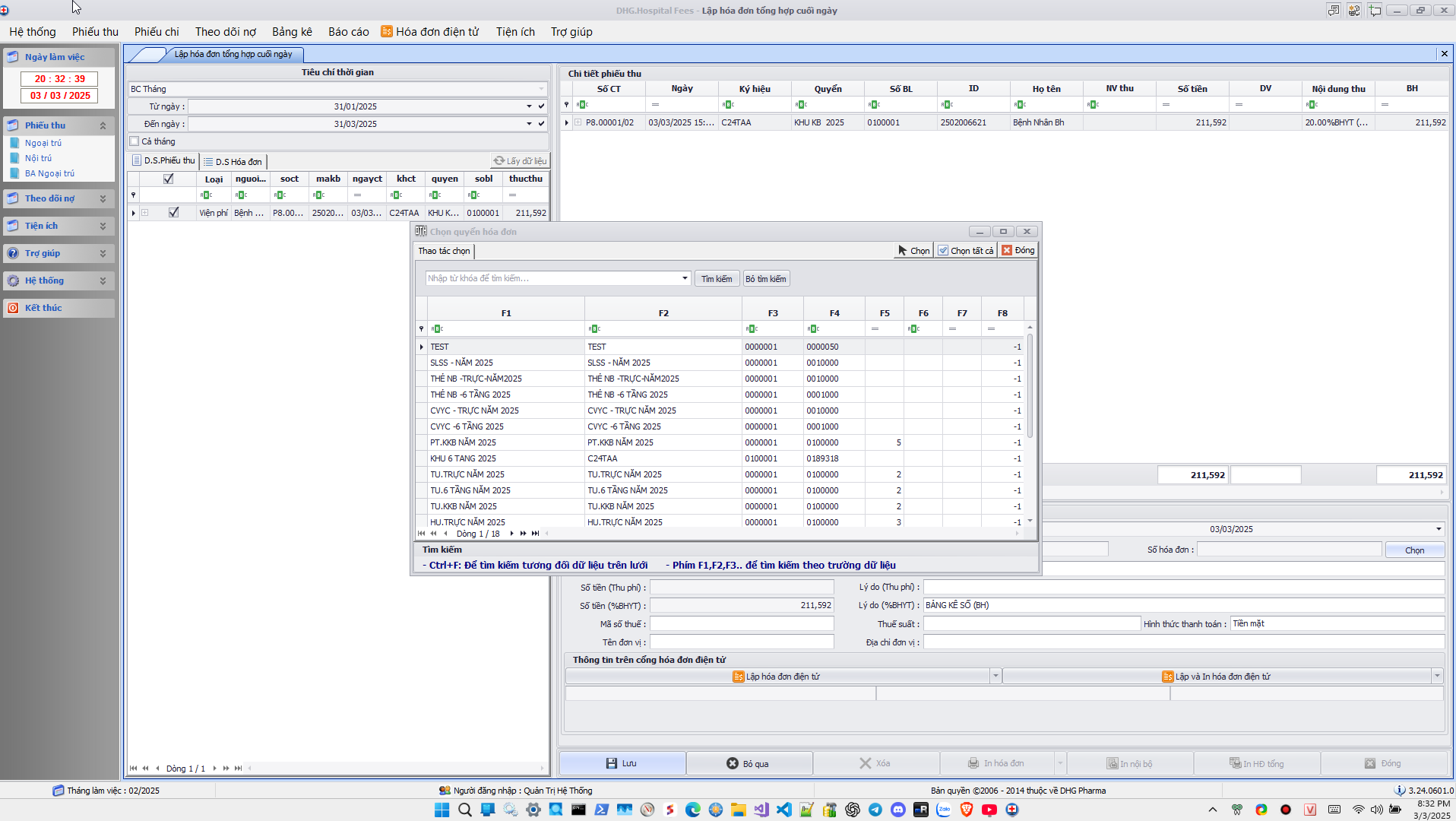1456x821 pixels.
Task: Click the Chọn cursor icon in dialog toolbar
Action: point(903,250)
